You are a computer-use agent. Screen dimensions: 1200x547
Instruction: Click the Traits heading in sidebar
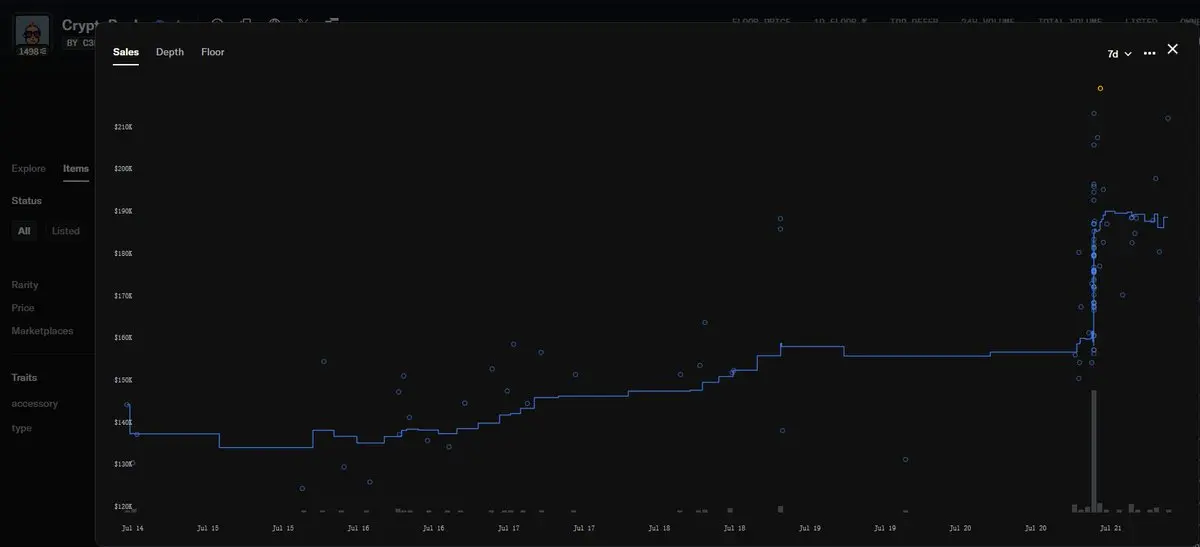pos(24,378)
